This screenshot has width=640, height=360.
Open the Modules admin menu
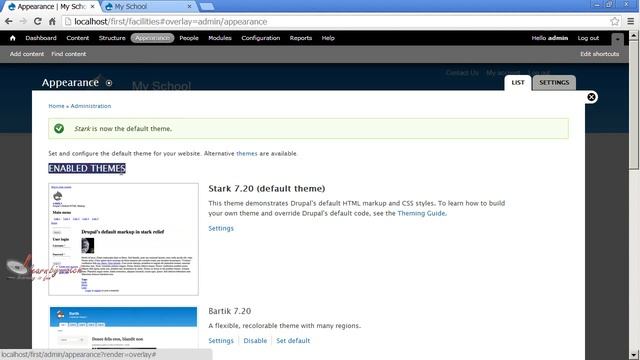pyautogui.click(x=220, y=38)
